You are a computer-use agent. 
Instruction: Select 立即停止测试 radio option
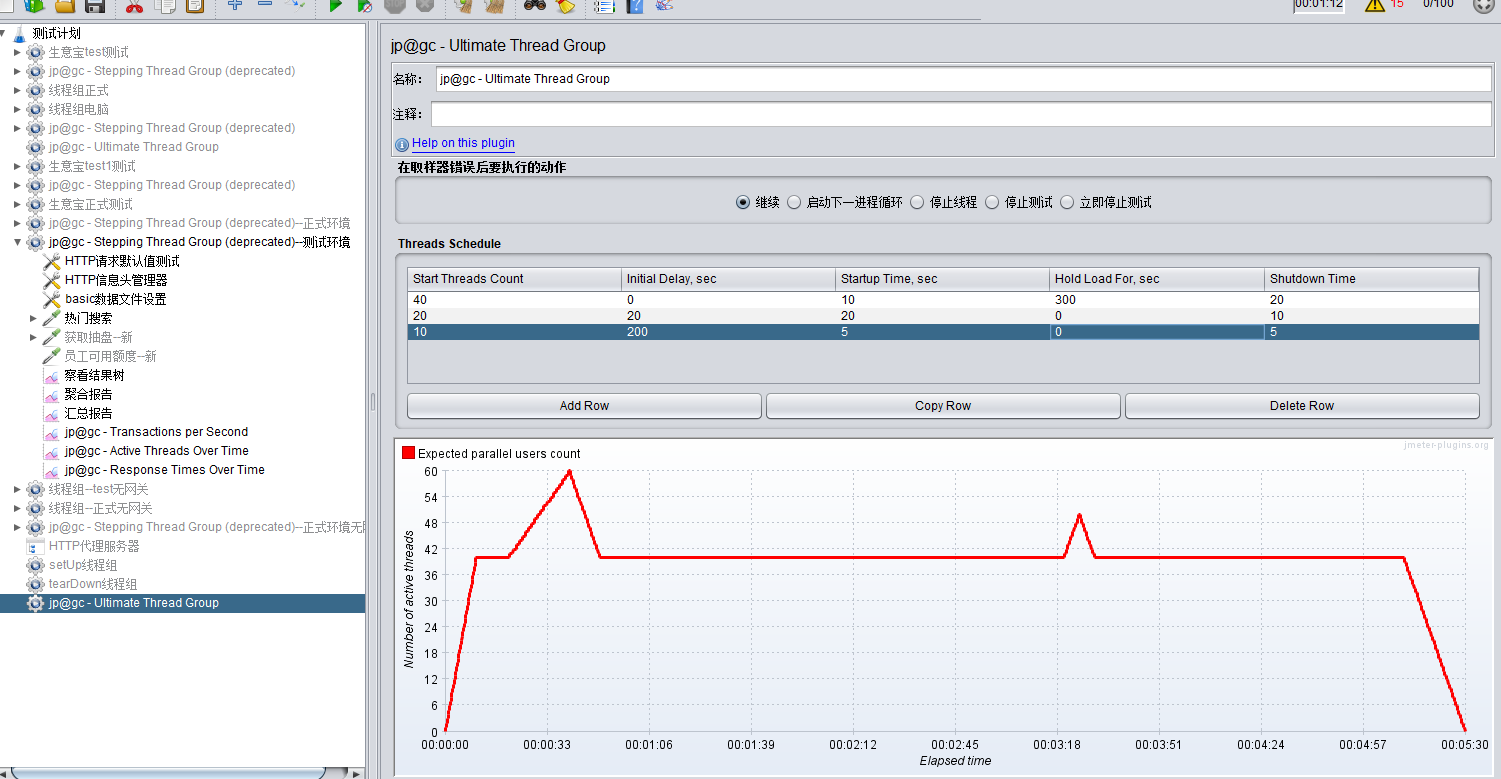[x=1067, y=202]
